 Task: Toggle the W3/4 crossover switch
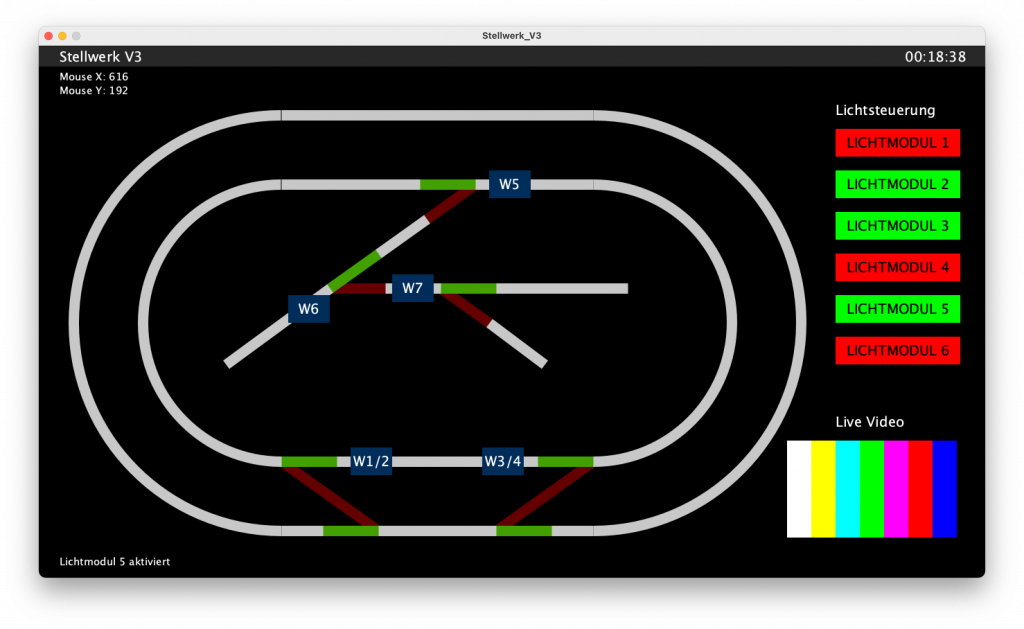click(x=502, y=461)
